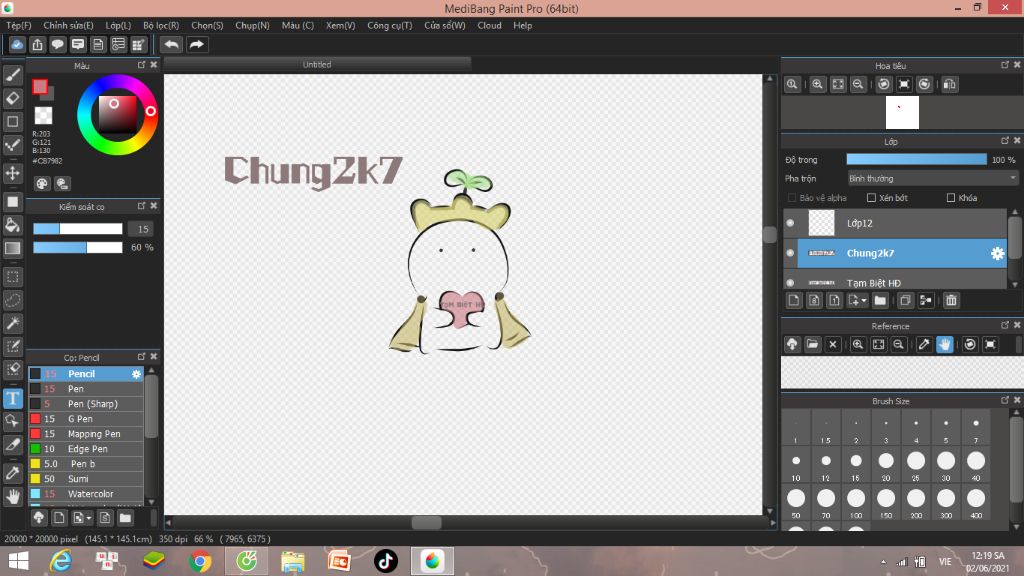Select the Hand tool
1024x576 pixels.
(x=12, y=497)
